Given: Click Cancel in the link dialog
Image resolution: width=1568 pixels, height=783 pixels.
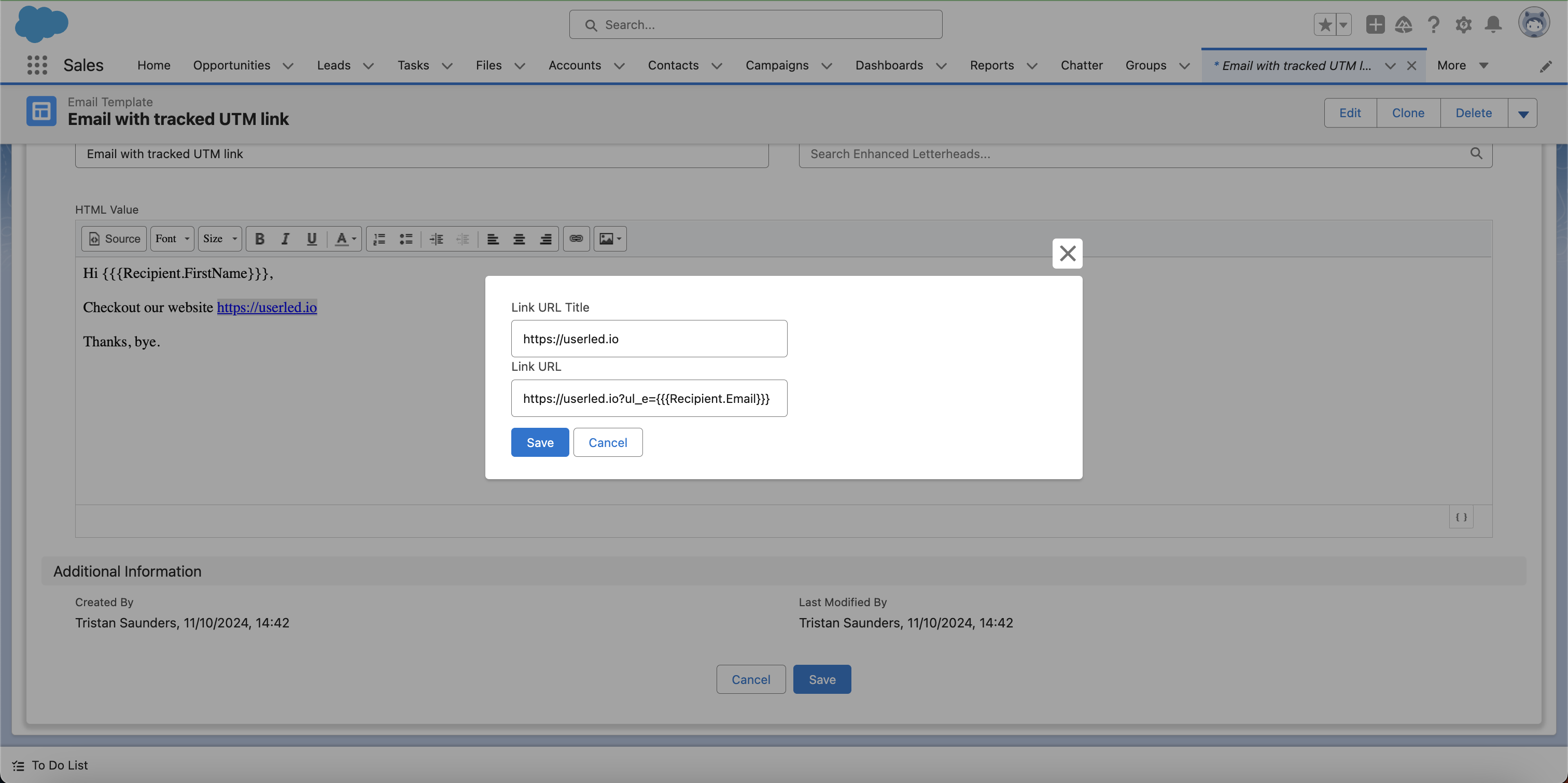Looking at the screenshot, I should 608,442.
